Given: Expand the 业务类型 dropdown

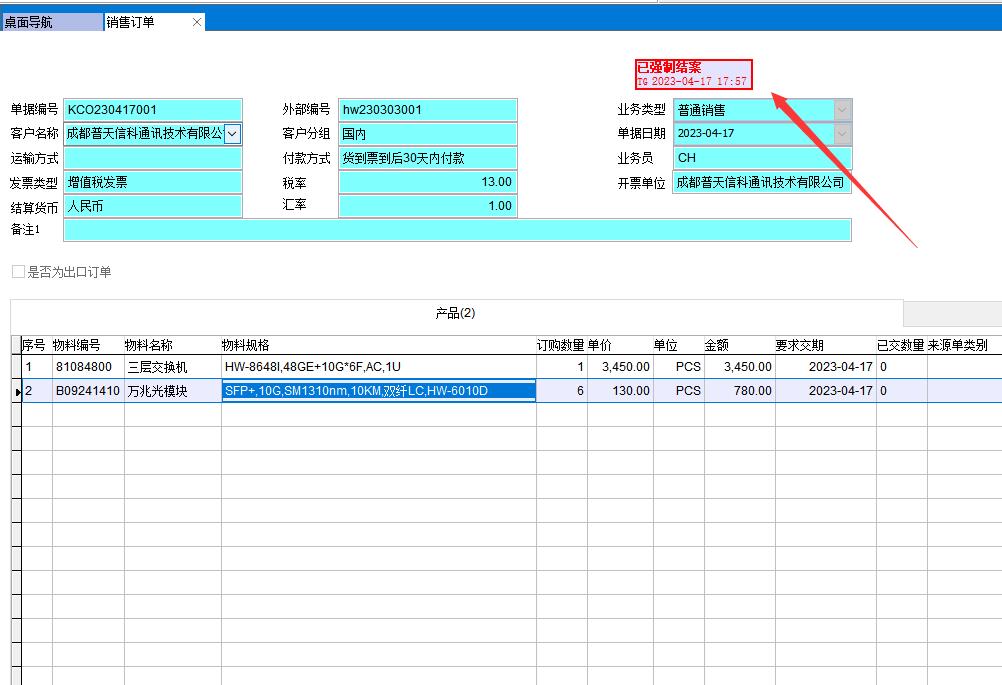Looking at the screenshot, I should [x=841, y=108].
